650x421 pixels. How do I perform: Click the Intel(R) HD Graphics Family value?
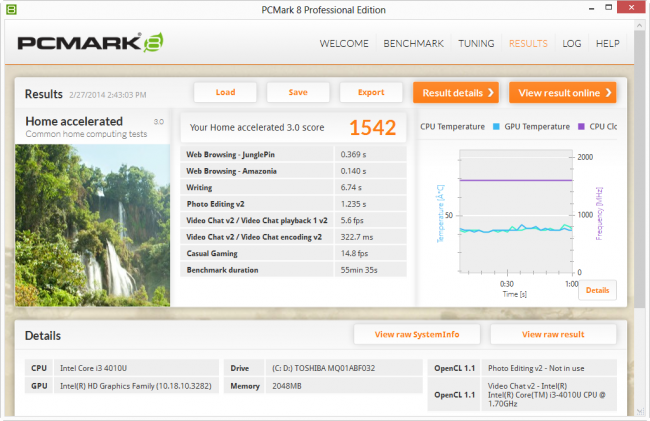[x=136, y=386]
